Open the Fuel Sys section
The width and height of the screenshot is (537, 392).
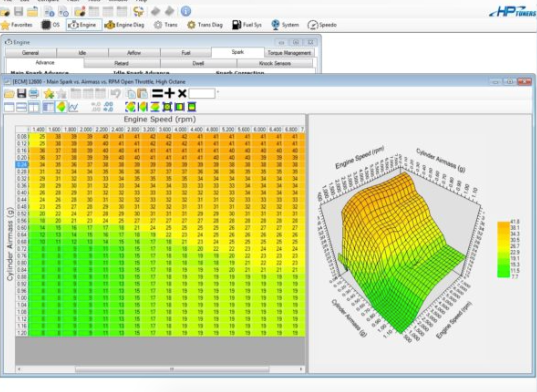tap(247, 25)
